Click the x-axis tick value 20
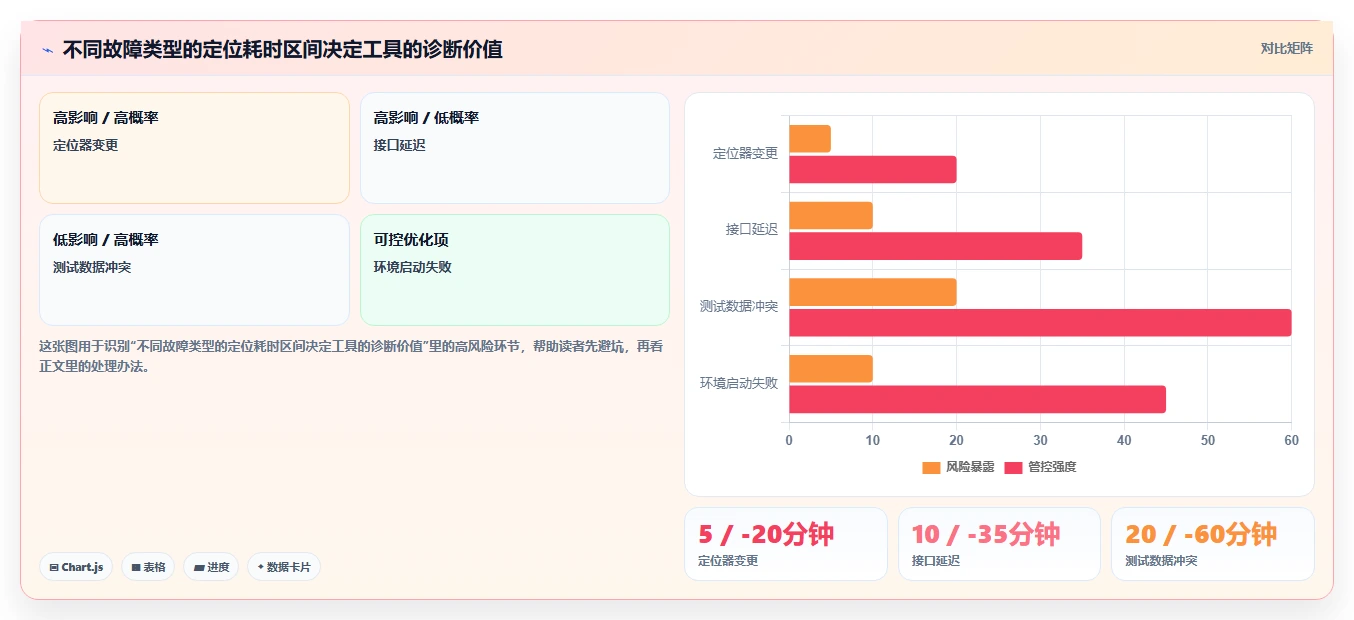 (x=957, y=440)
